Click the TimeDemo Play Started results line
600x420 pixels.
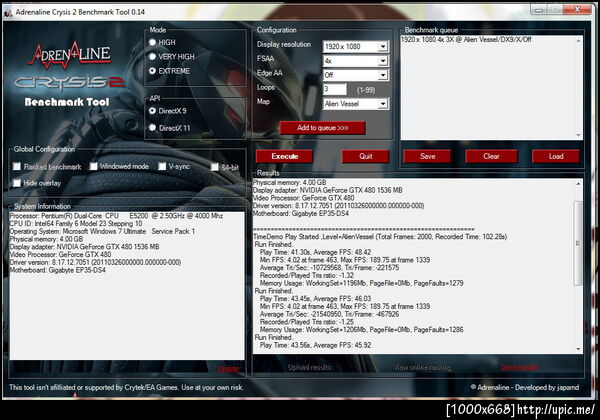tap(380, 237)
